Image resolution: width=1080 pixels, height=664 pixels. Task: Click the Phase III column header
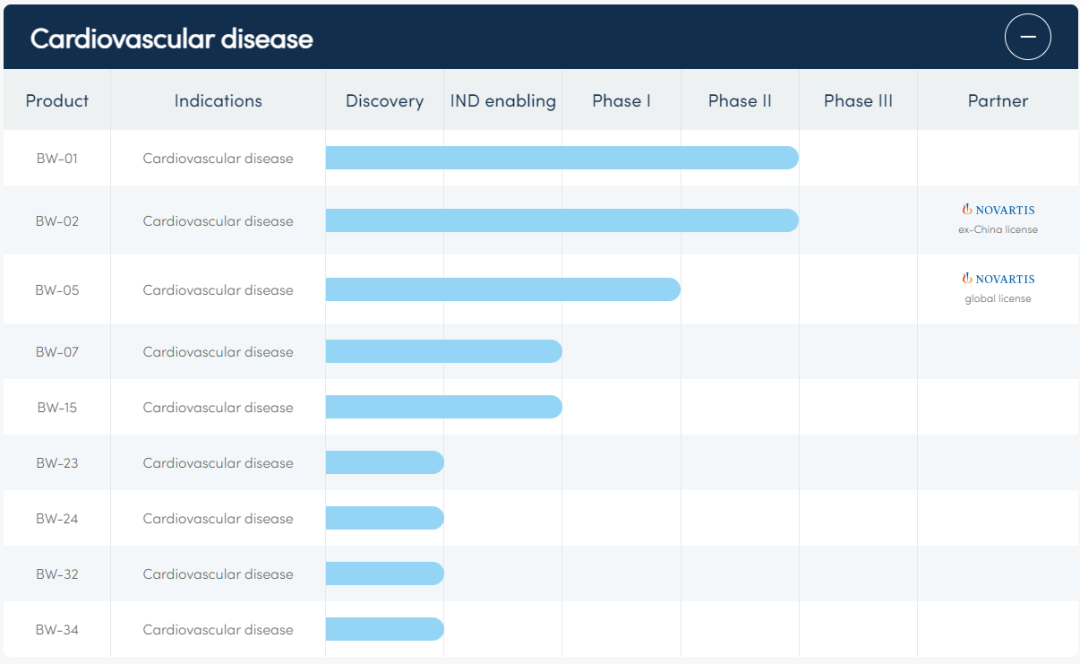pyautogui.click(x=858, y=101)
